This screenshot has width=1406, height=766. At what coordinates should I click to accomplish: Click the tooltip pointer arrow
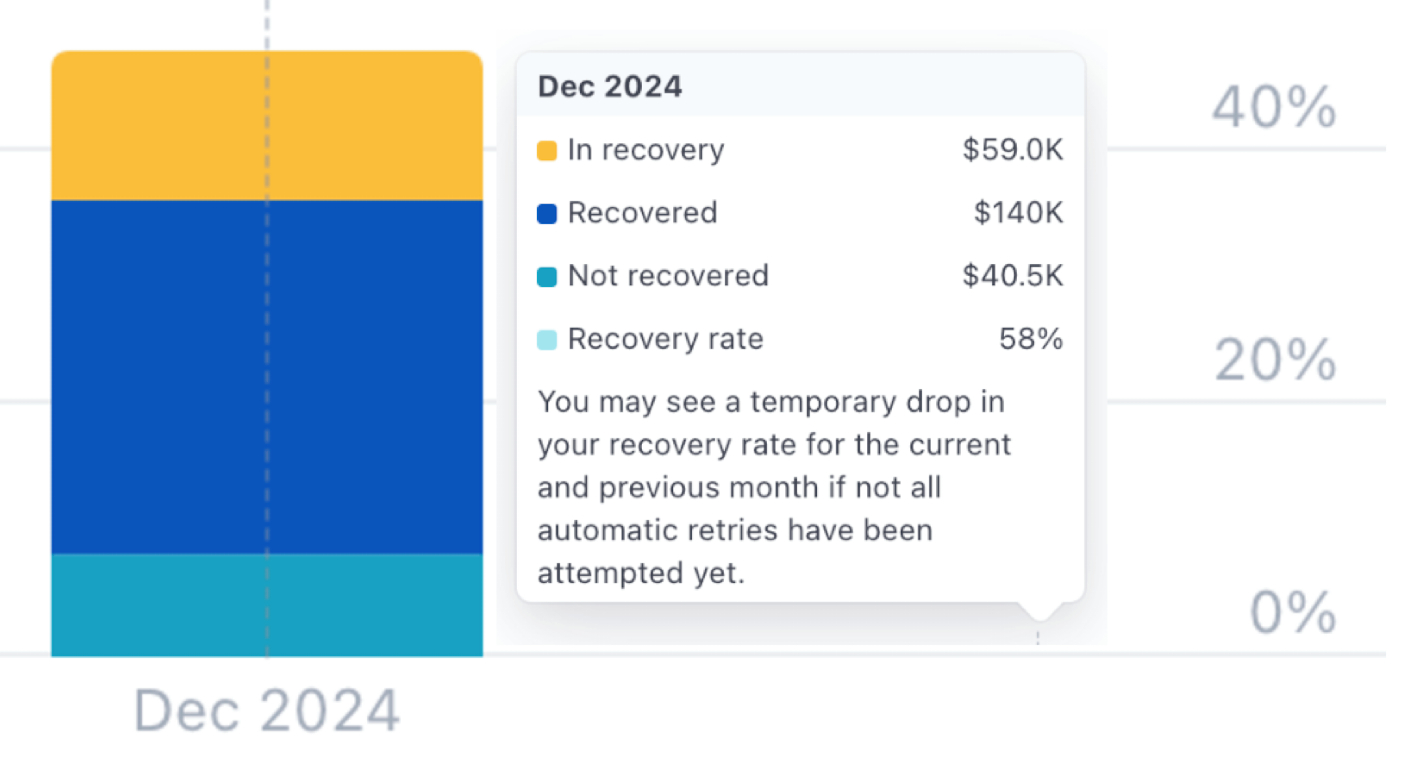[x=1038, y=611]
